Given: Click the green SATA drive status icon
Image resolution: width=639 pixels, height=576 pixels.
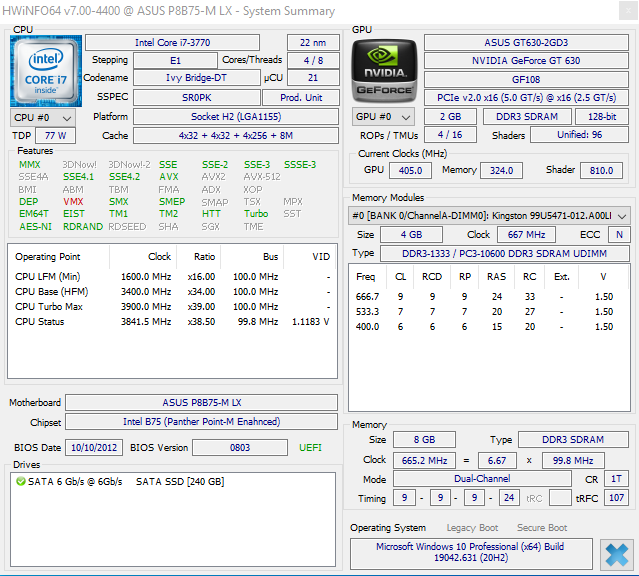Looking at the screenshot, I should point(21,482).
